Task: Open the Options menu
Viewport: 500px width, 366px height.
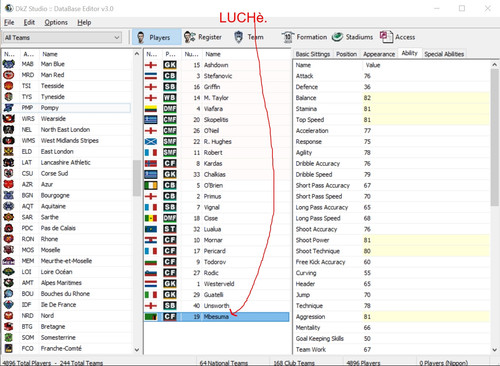Action: click(56, 22)
